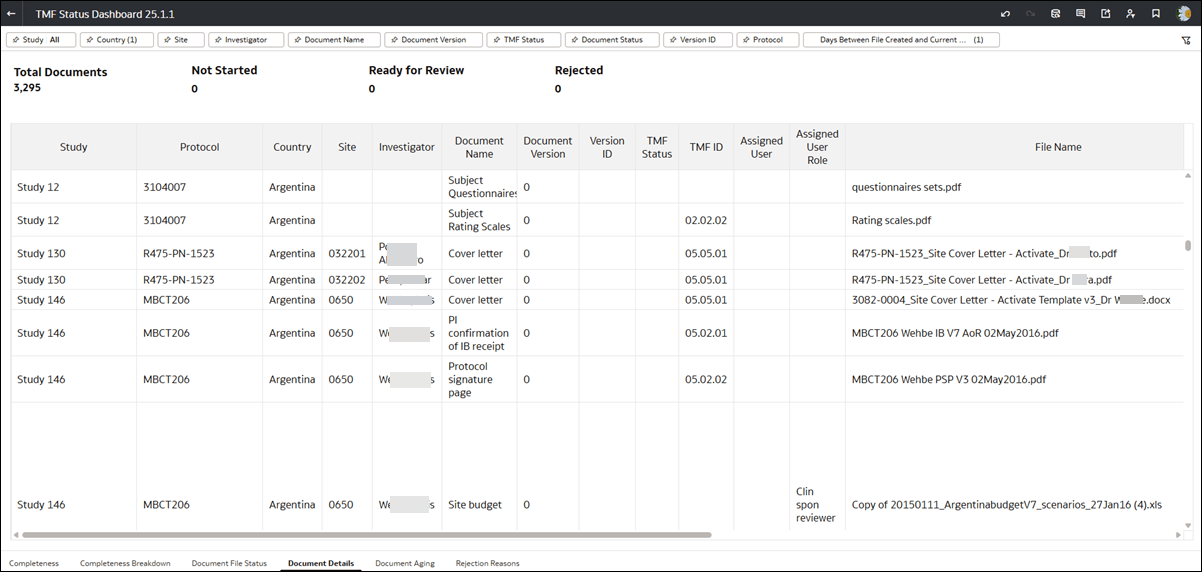The image size is (1202, 572).
Task: Click the Study column header
Action: pos(74,147)
